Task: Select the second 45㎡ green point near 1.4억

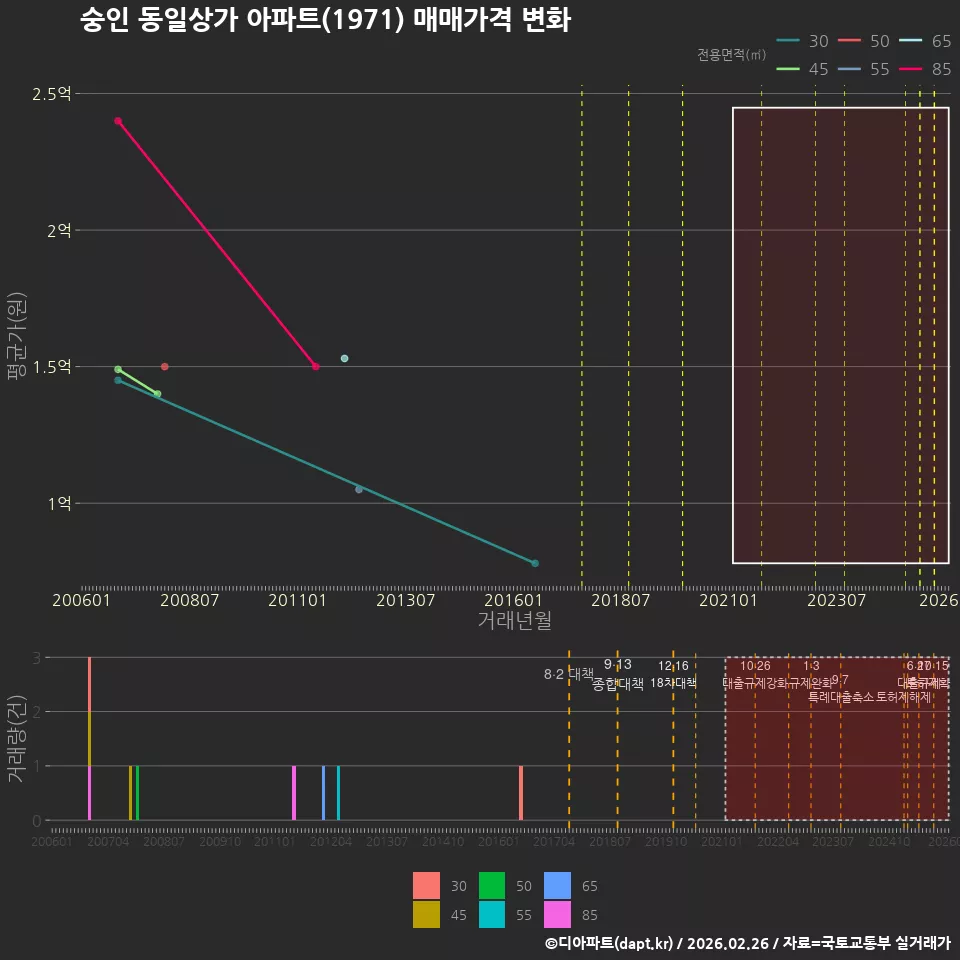Action: (x=157, y=394)
